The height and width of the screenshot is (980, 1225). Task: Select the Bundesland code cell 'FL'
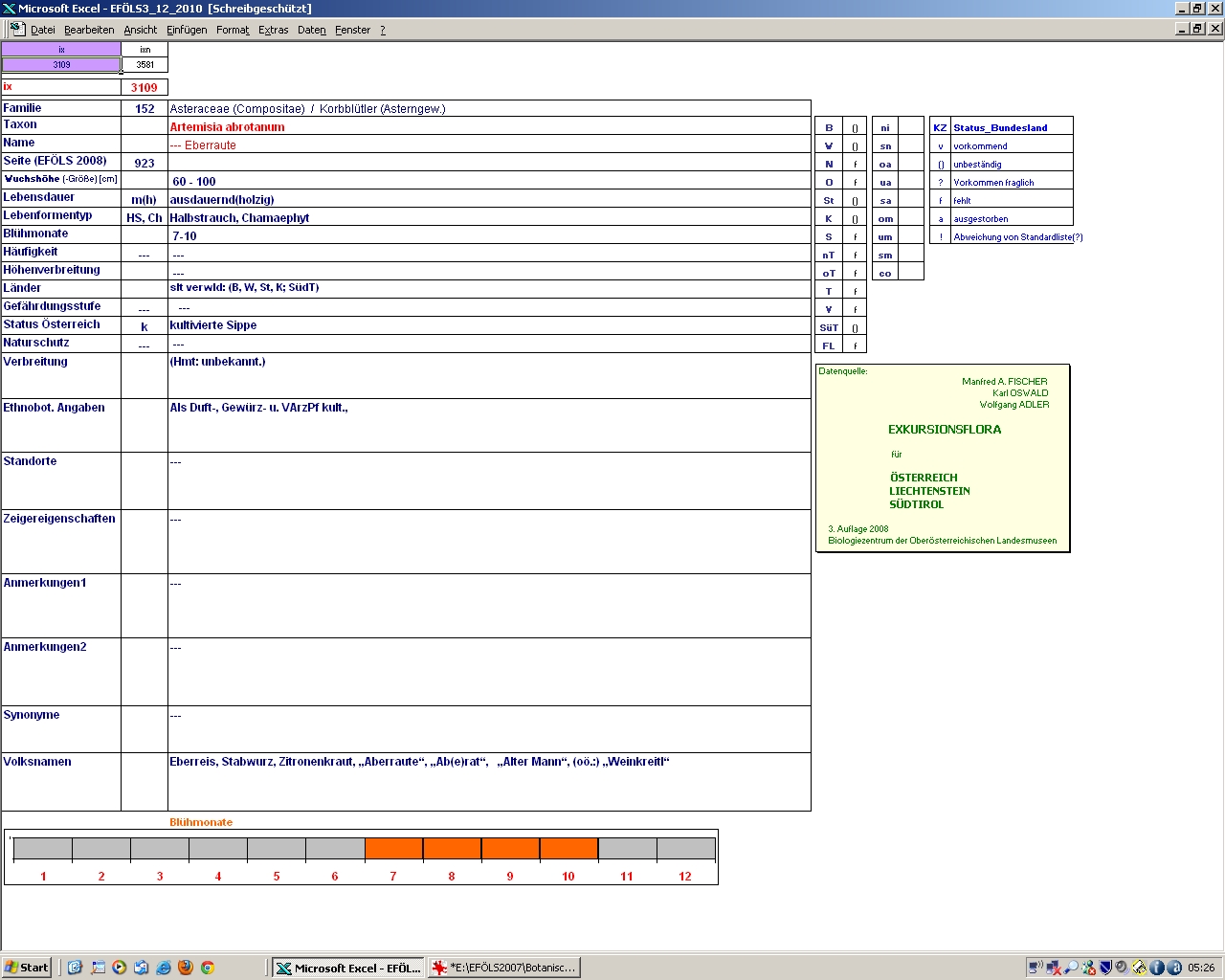pyautogui.click(x=829, y=345)
